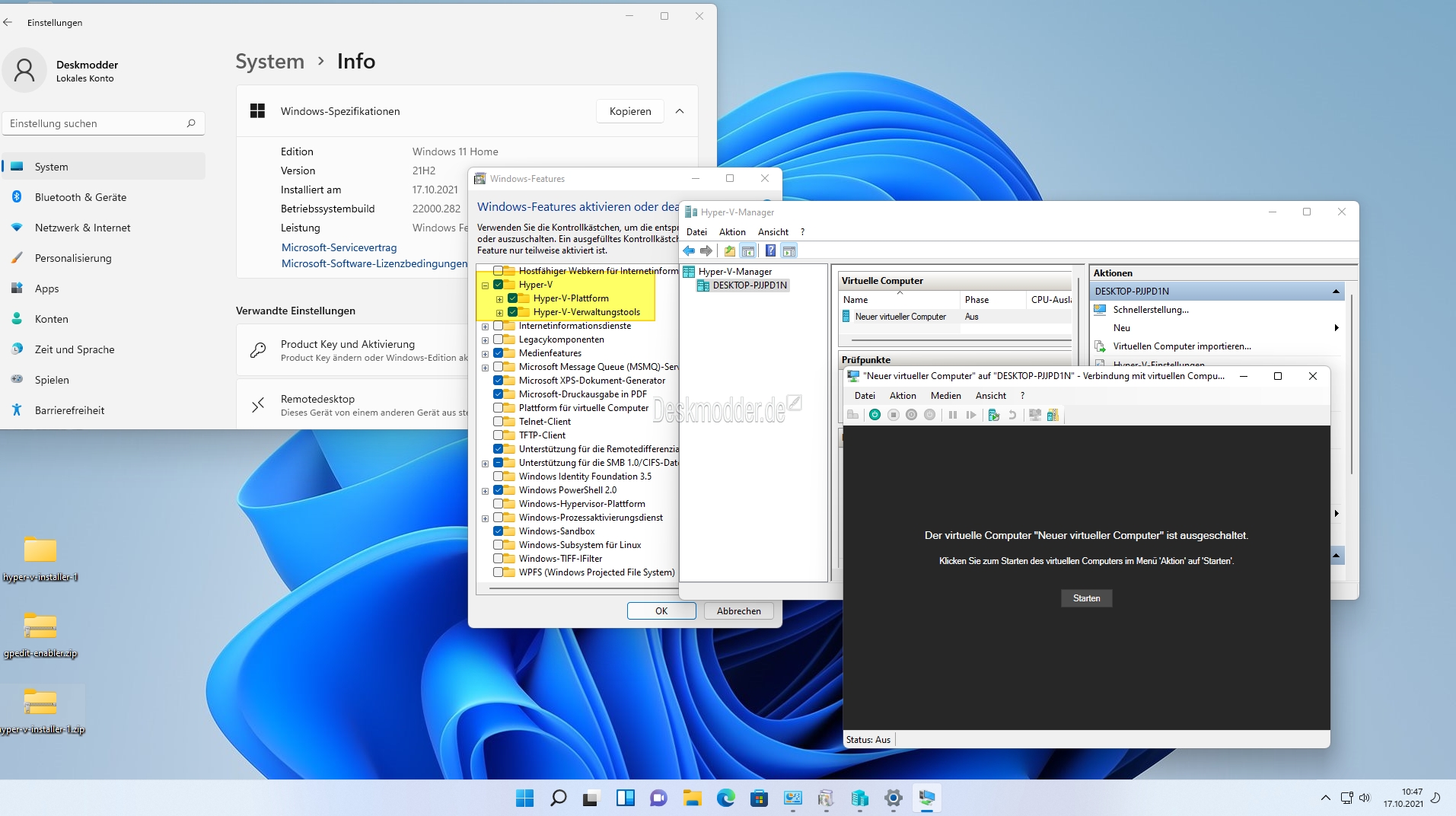The width and height of the screenshot is (1456, 816).
Task: Expand the Medienfeatures node
Action: (485, 354)
